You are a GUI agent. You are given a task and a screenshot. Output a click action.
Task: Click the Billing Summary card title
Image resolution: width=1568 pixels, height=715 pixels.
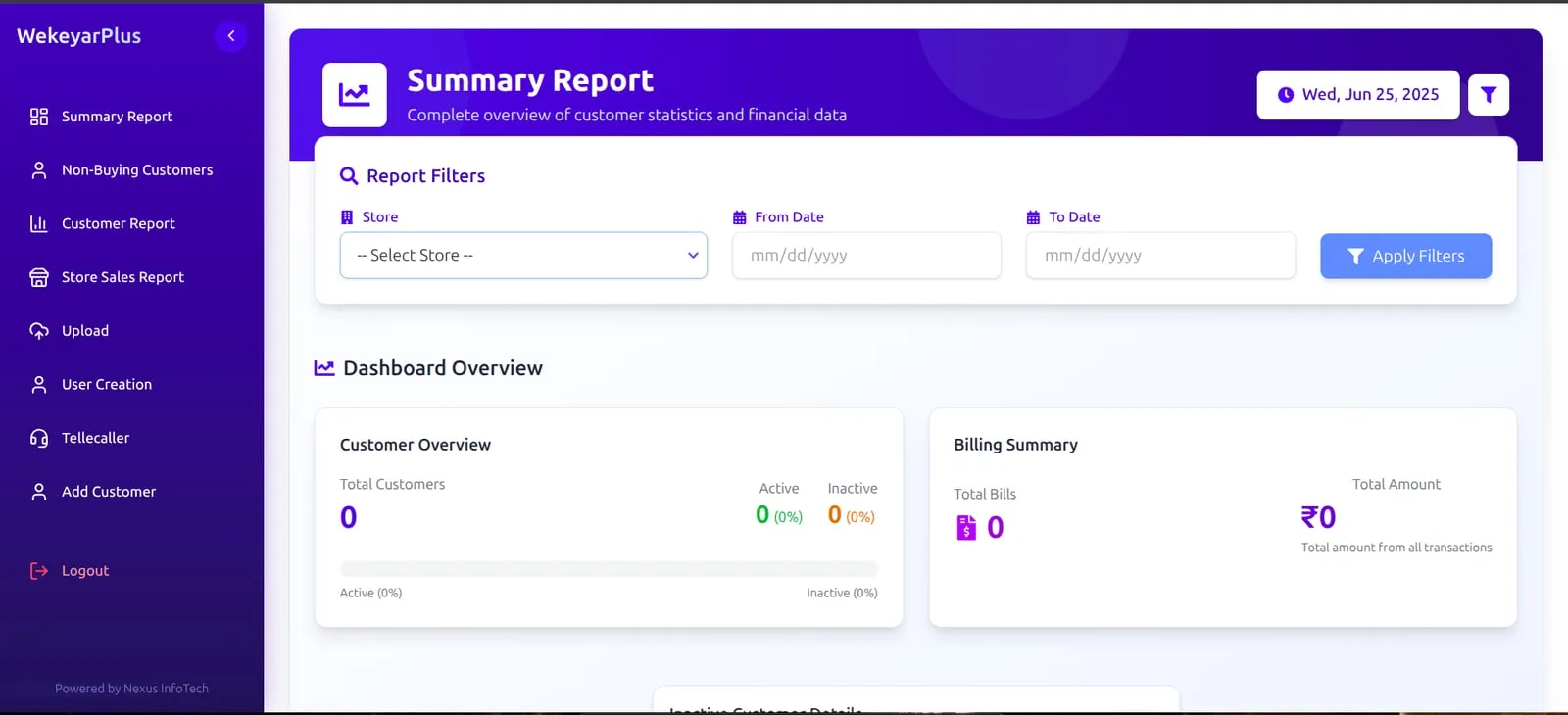[1016, 445]
